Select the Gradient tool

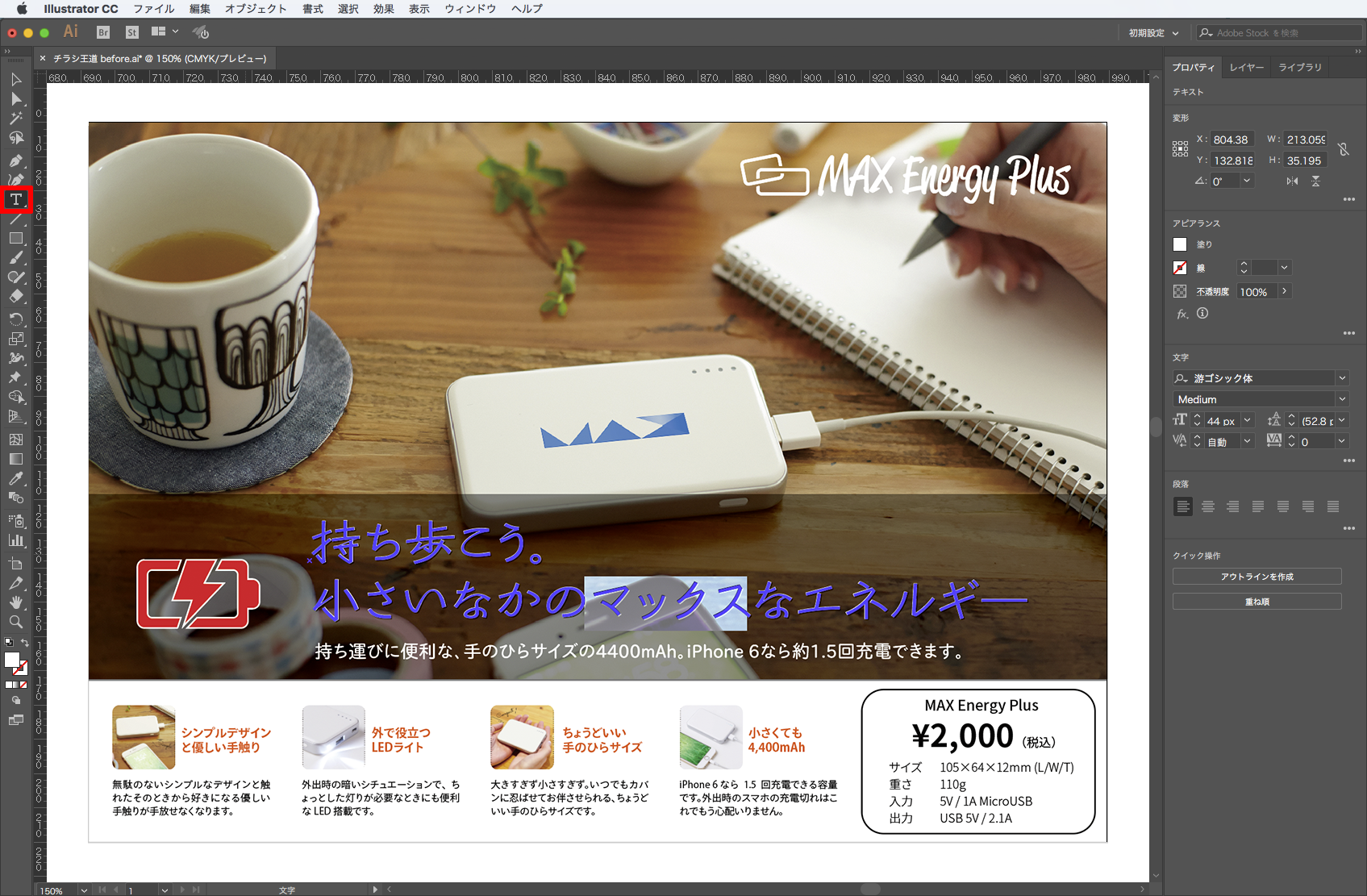[16, 459]
